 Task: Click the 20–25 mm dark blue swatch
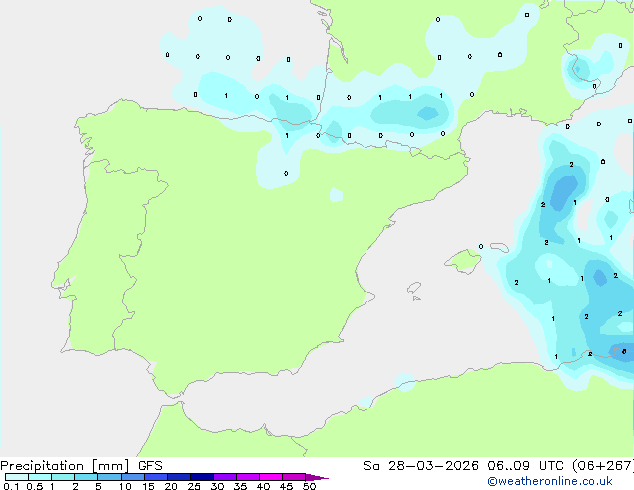point(179,477)
